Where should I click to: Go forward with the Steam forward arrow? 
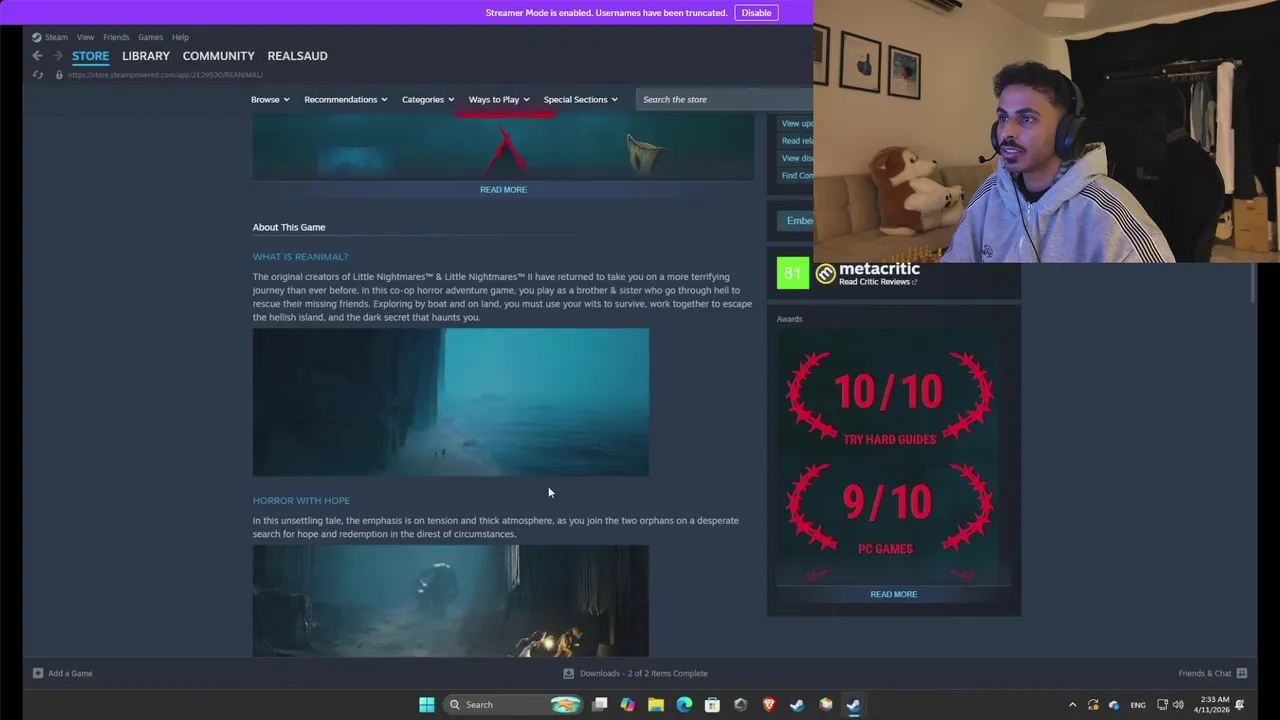[58, 56]
